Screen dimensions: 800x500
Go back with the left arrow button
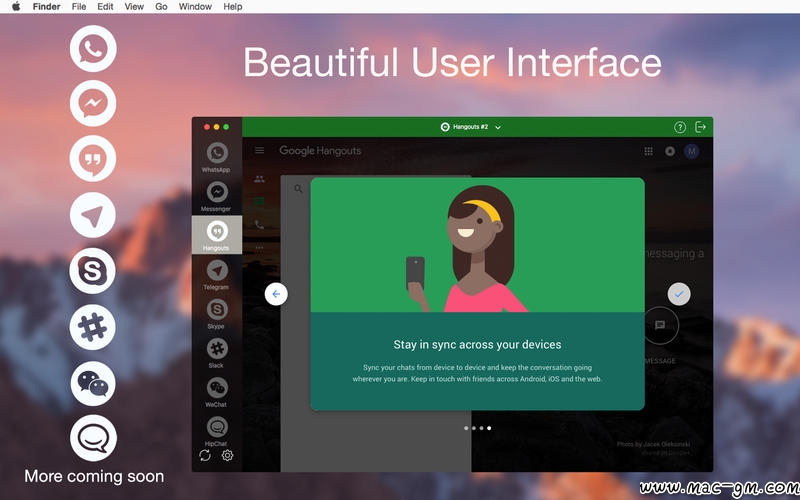[x=277, y=294]
